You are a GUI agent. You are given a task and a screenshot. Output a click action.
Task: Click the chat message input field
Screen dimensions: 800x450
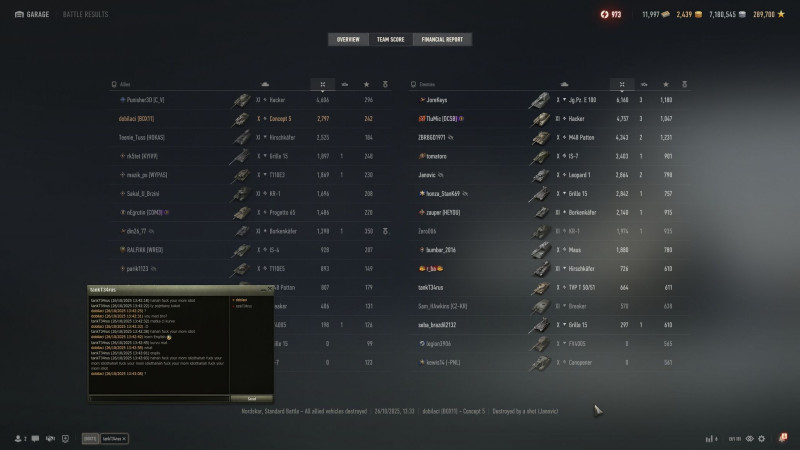click(x=159, y=398)
